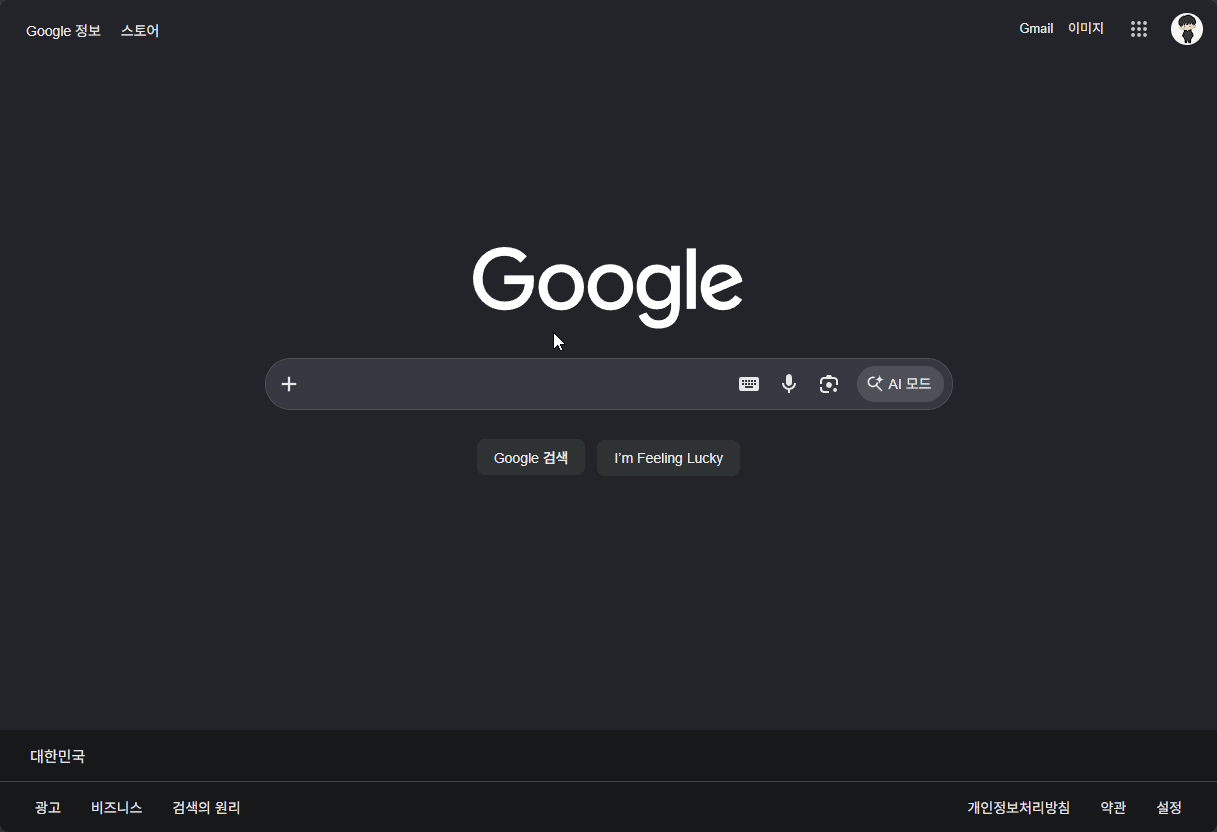Visit the 스토어 link
The height and width of the screenshot is (832, 1217).
pyautogui.click(x=140, y=31)
